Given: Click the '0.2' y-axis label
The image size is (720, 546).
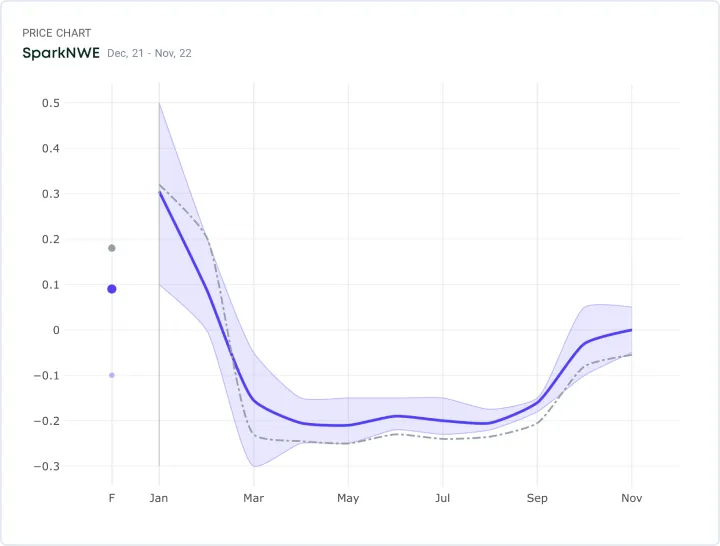Looking at the screenshot, I should 51,239.
